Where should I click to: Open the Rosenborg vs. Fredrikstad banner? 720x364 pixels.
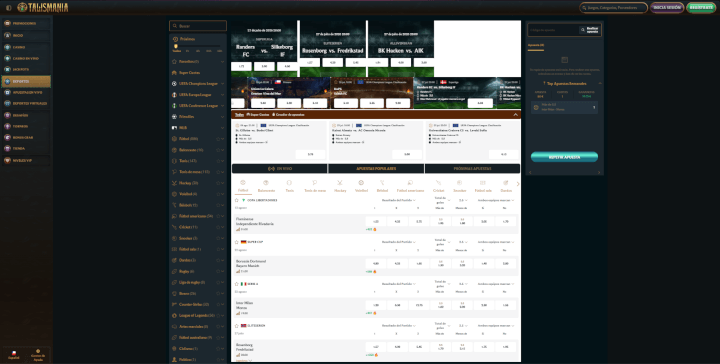click(x=333, y=48)
